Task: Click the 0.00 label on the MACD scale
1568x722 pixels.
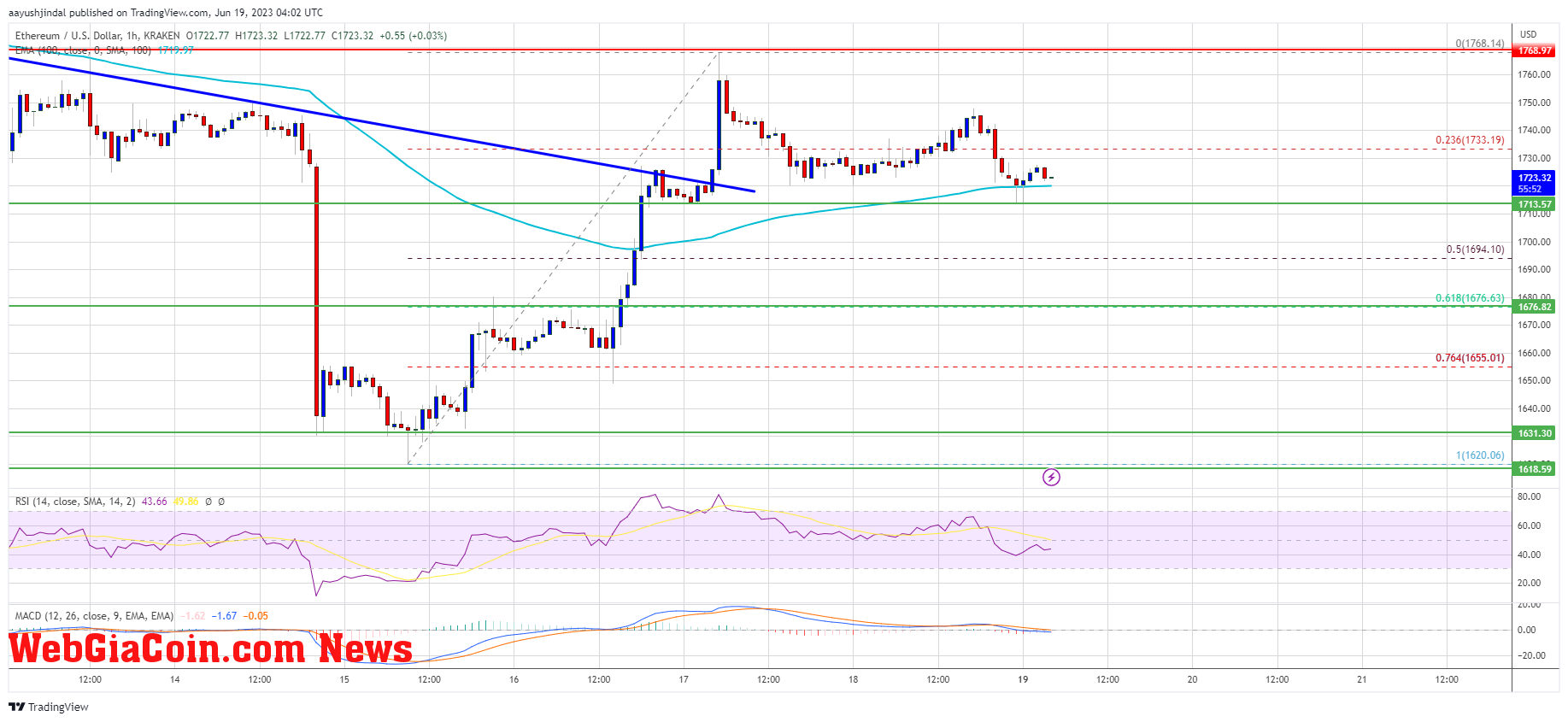Action: coord(1526,630)
